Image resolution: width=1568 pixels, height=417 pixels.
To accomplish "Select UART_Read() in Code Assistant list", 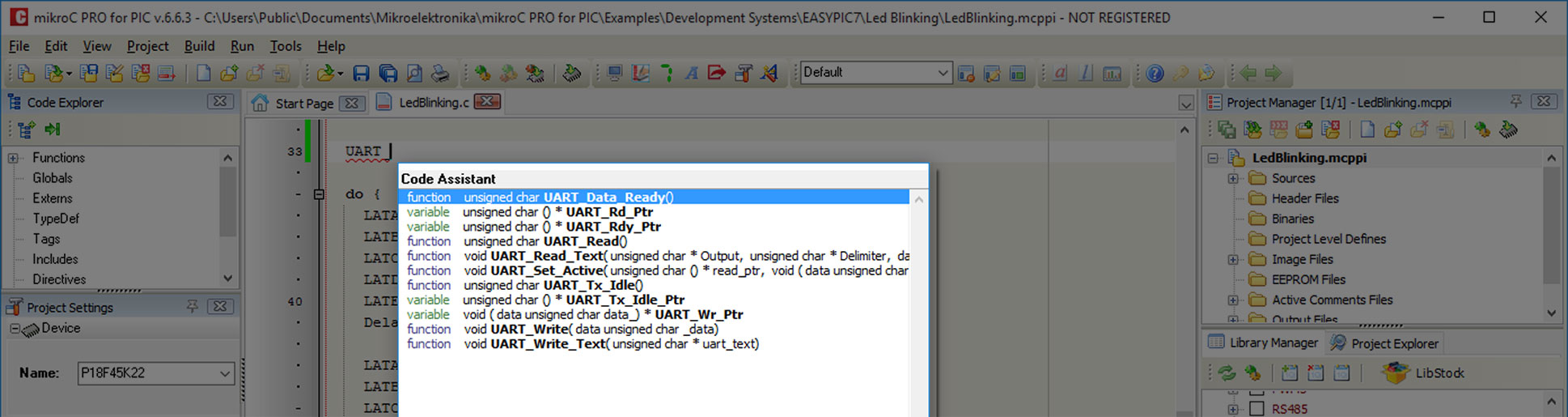I will click(654, 241).
